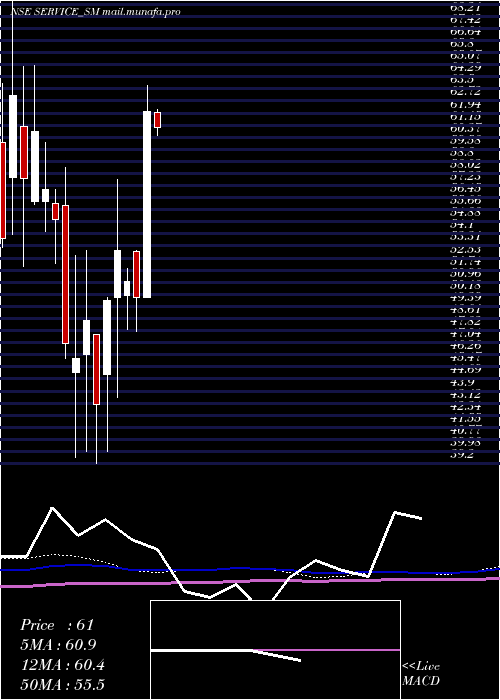Click the 44.69 price axis label

point(466,370)
